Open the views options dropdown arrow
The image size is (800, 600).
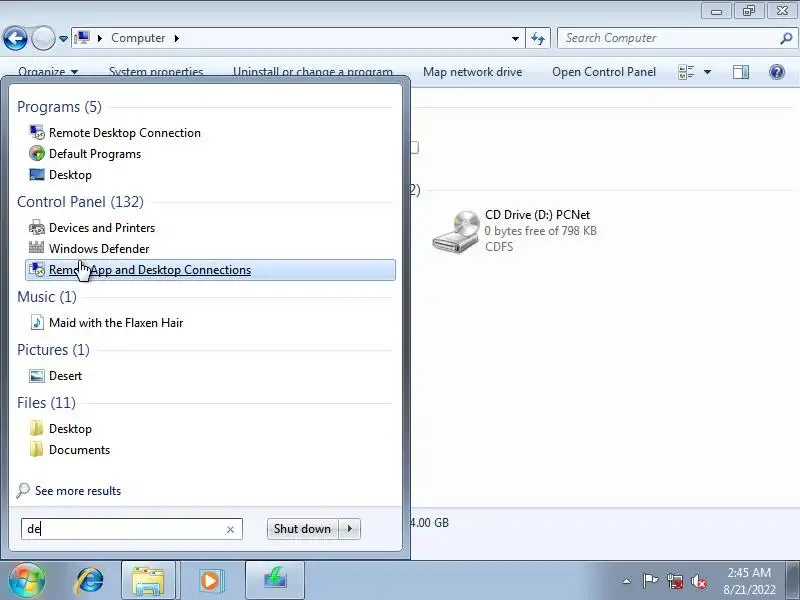pyautogui.click(x=708, y=72)
